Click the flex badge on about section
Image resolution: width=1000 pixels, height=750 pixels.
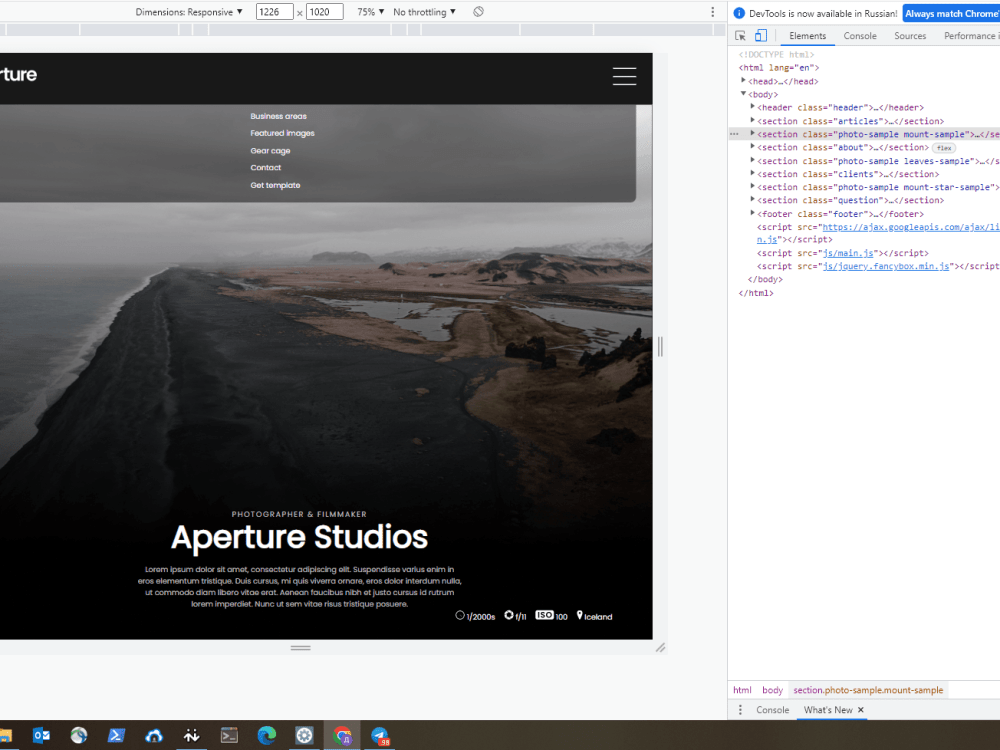coord(944,148)
